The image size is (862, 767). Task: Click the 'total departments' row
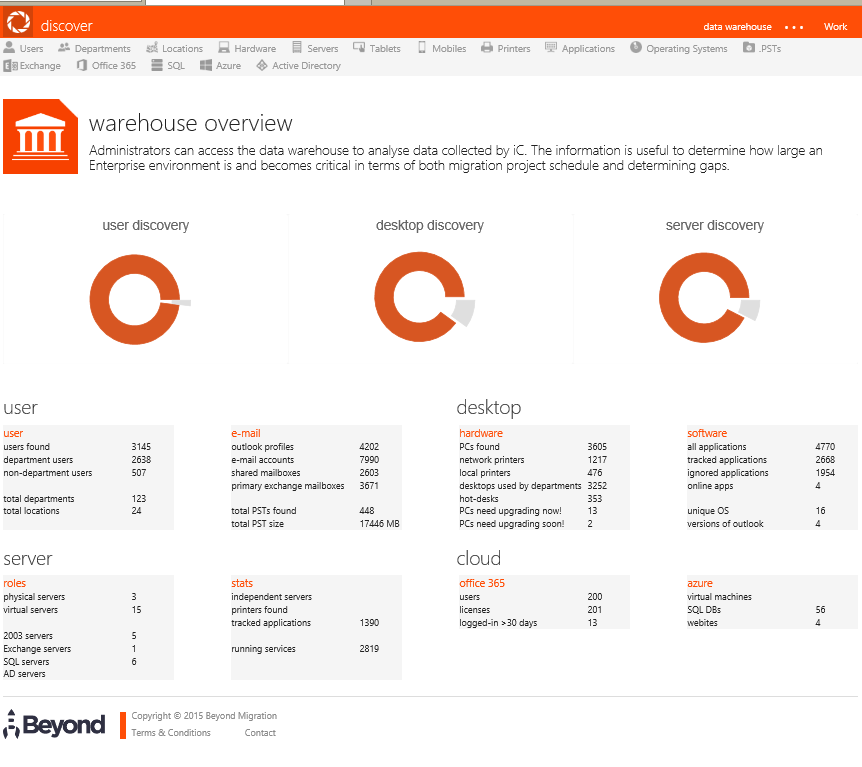(x=89, y=498)
